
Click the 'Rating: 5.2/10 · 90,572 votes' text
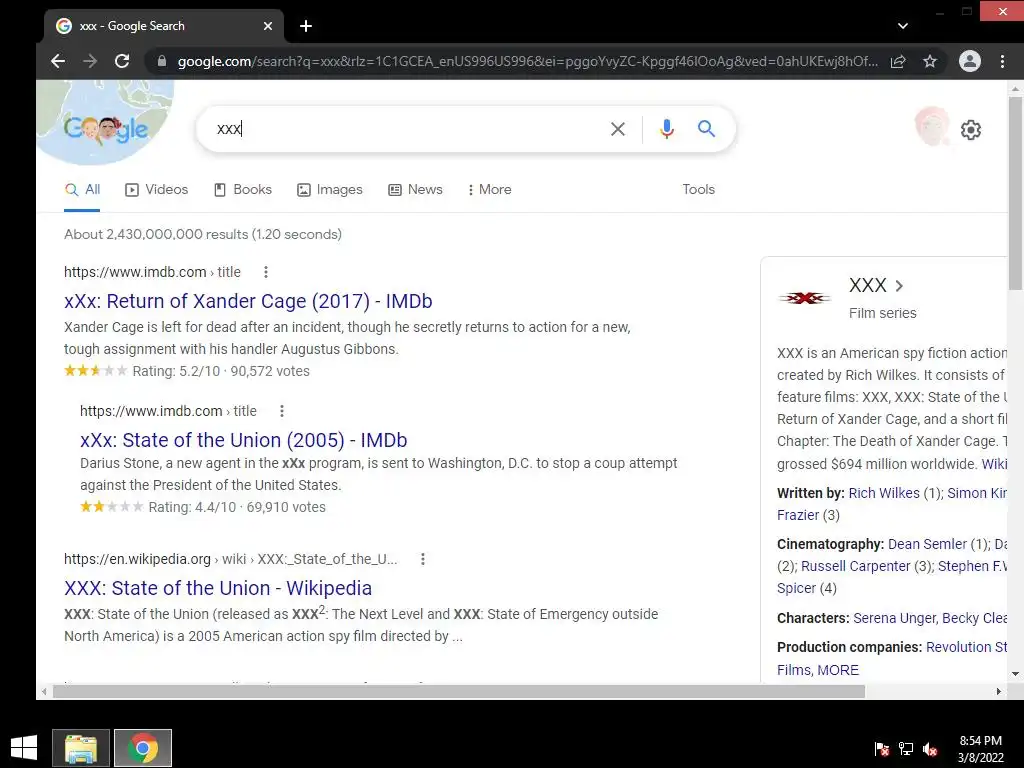221,371
